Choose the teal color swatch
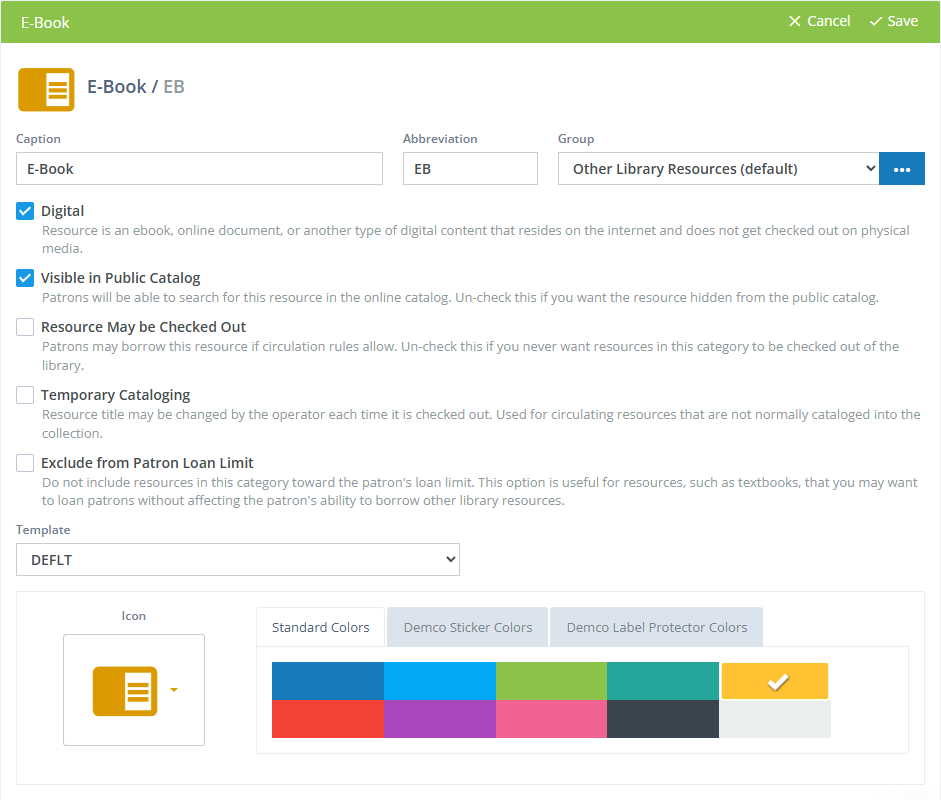Screen dimensions: 941x800 (662, 680)
